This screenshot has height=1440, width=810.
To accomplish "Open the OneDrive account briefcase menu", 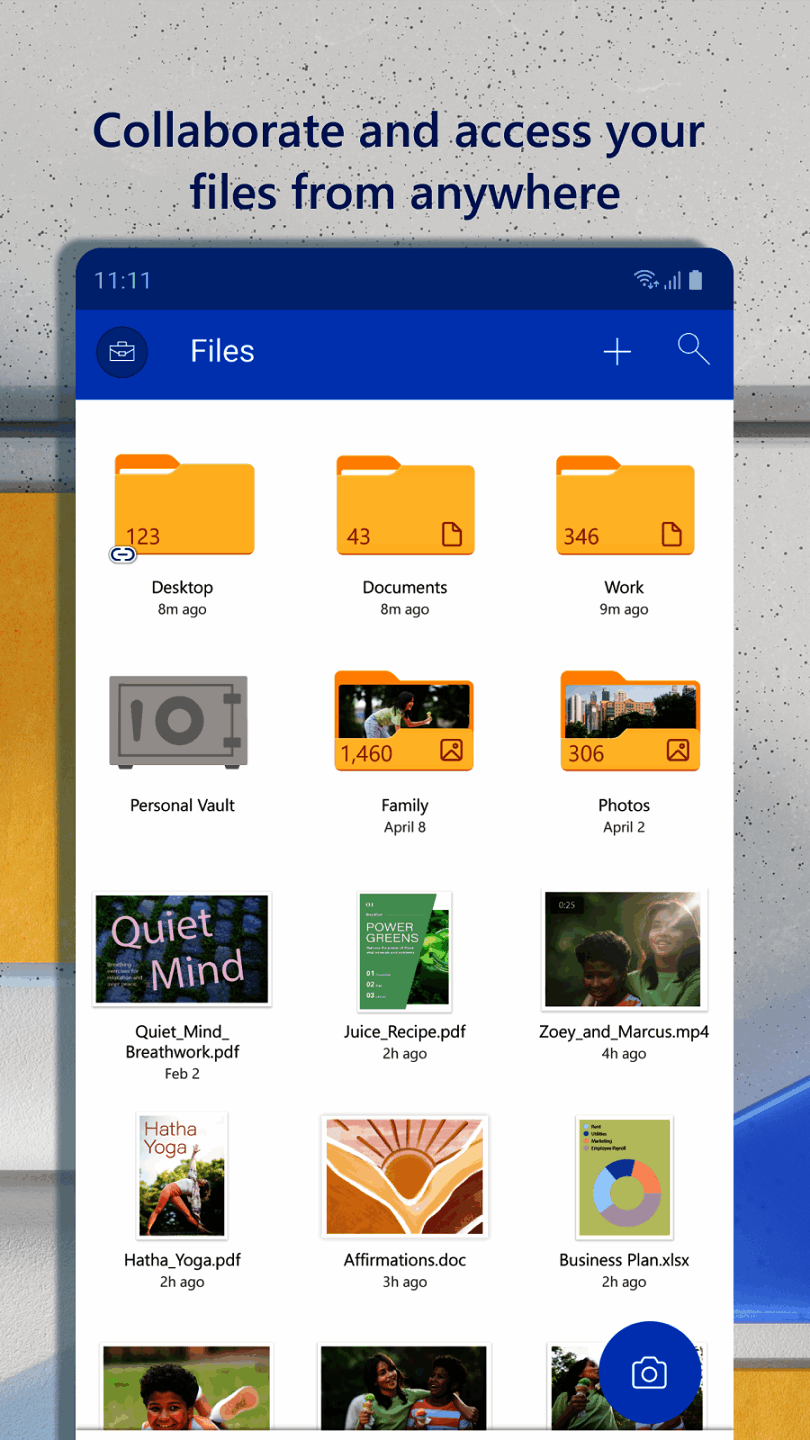I will [121, 352].
